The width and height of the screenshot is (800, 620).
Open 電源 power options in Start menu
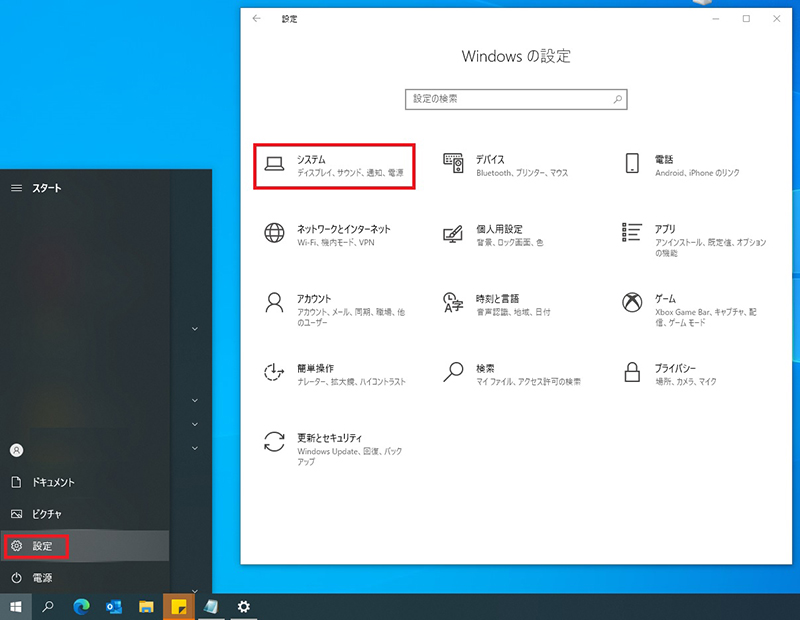click(85, 578)
